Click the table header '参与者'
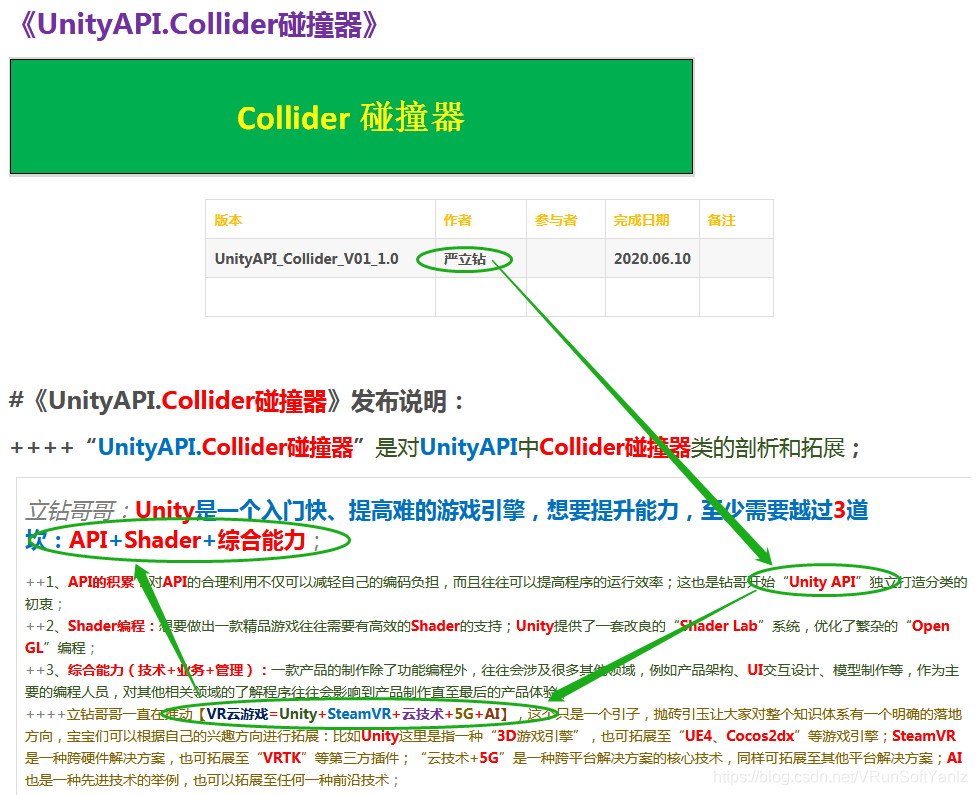 [x=556, y=220]
